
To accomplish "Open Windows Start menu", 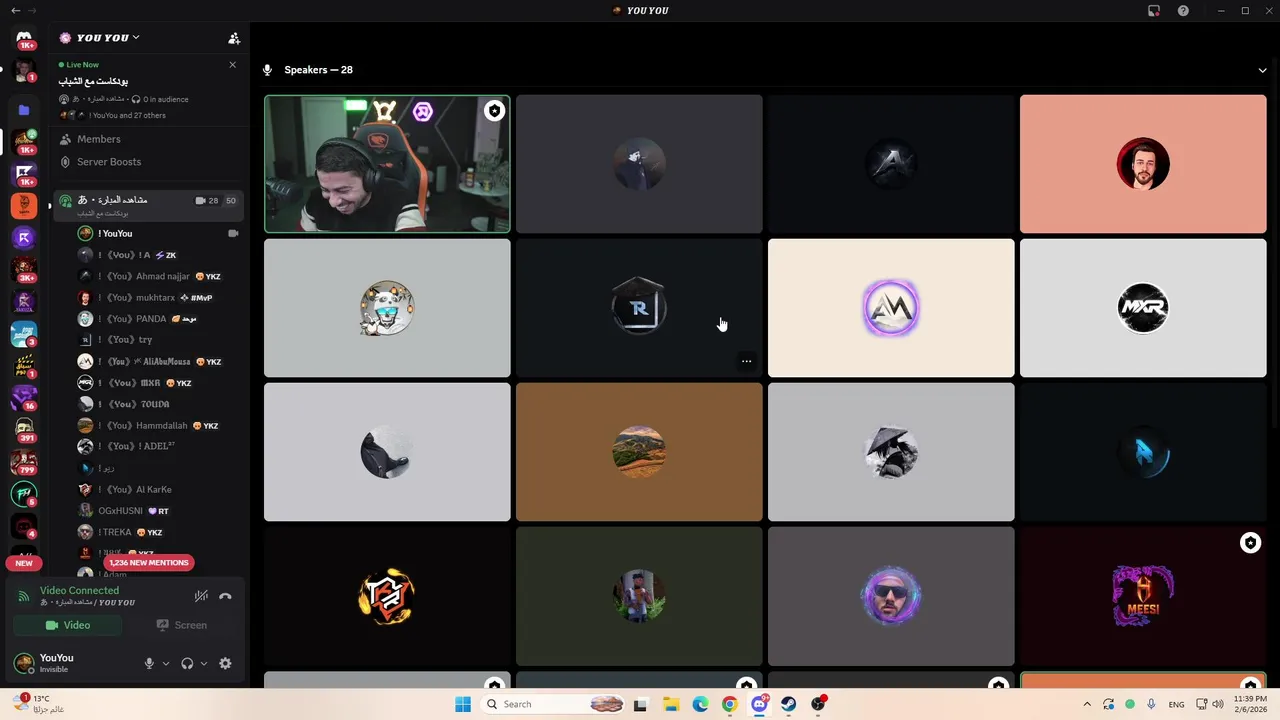I will pos(462,704).
